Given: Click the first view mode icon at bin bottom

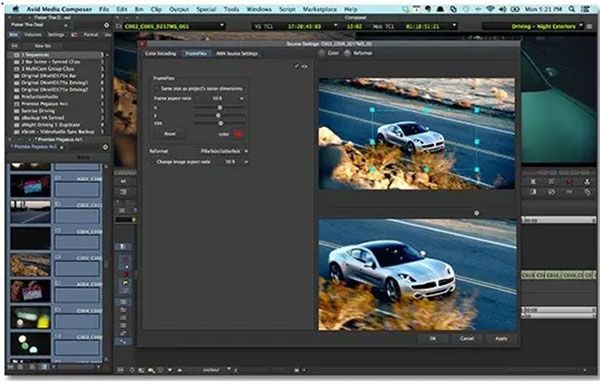Looking at the screenshot, I should 11,367.
